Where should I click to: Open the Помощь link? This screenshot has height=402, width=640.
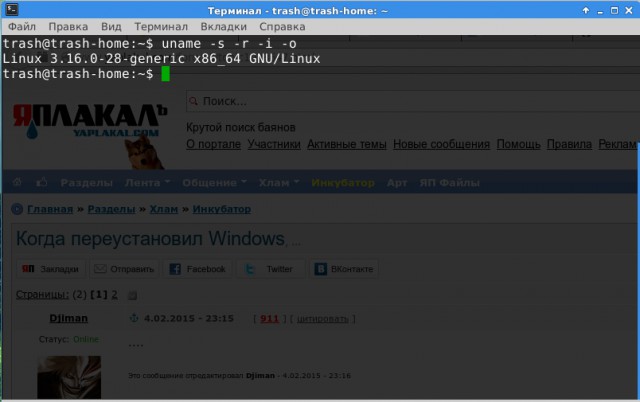[x=518, y=144]
